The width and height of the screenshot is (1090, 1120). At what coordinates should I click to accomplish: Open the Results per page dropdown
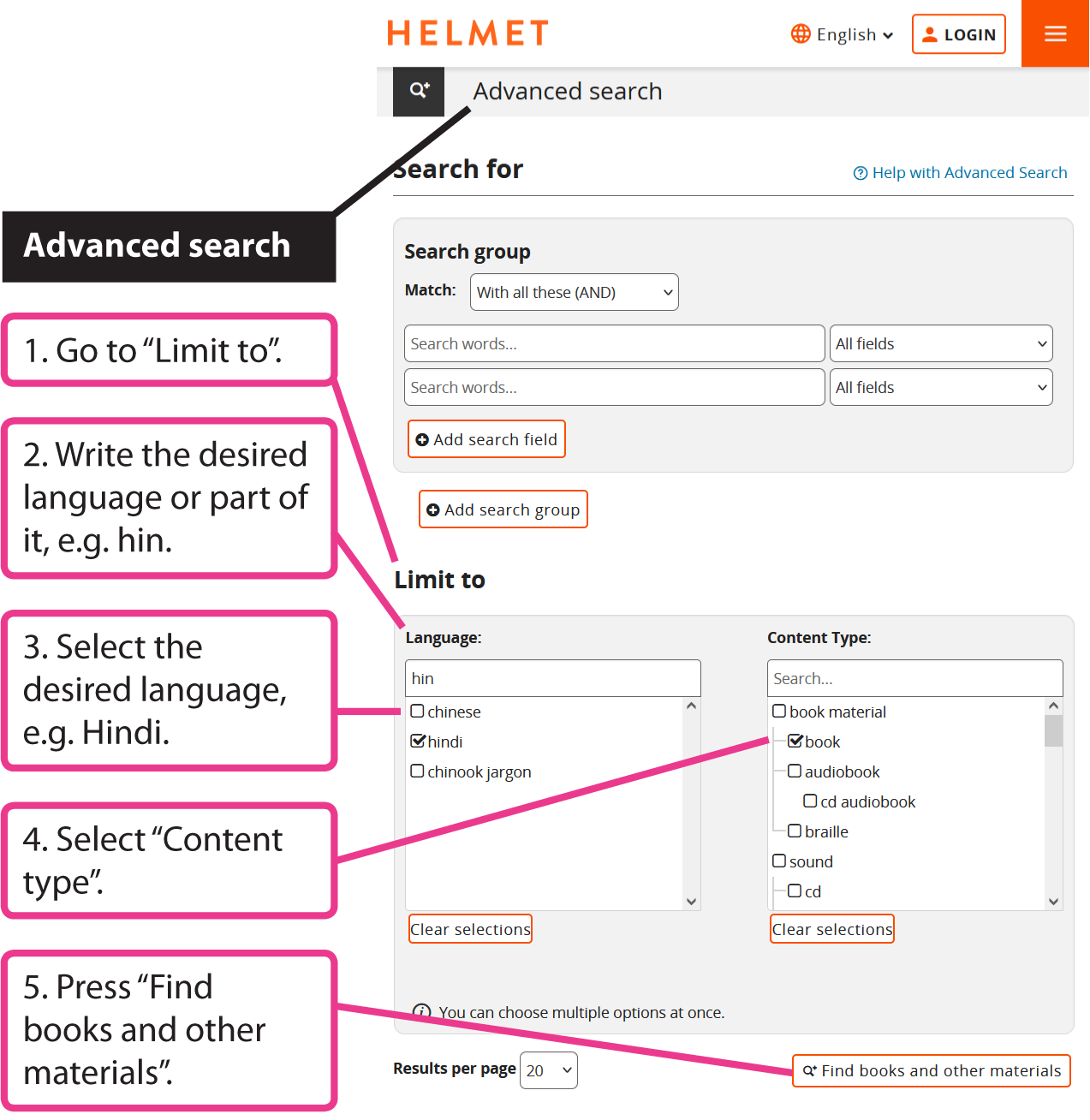(548, 1070)
